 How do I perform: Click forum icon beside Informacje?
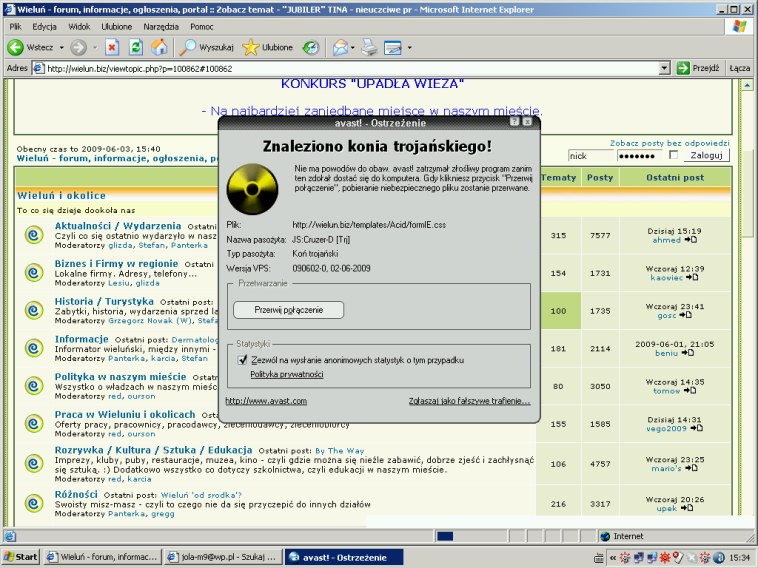pos(34,348)
